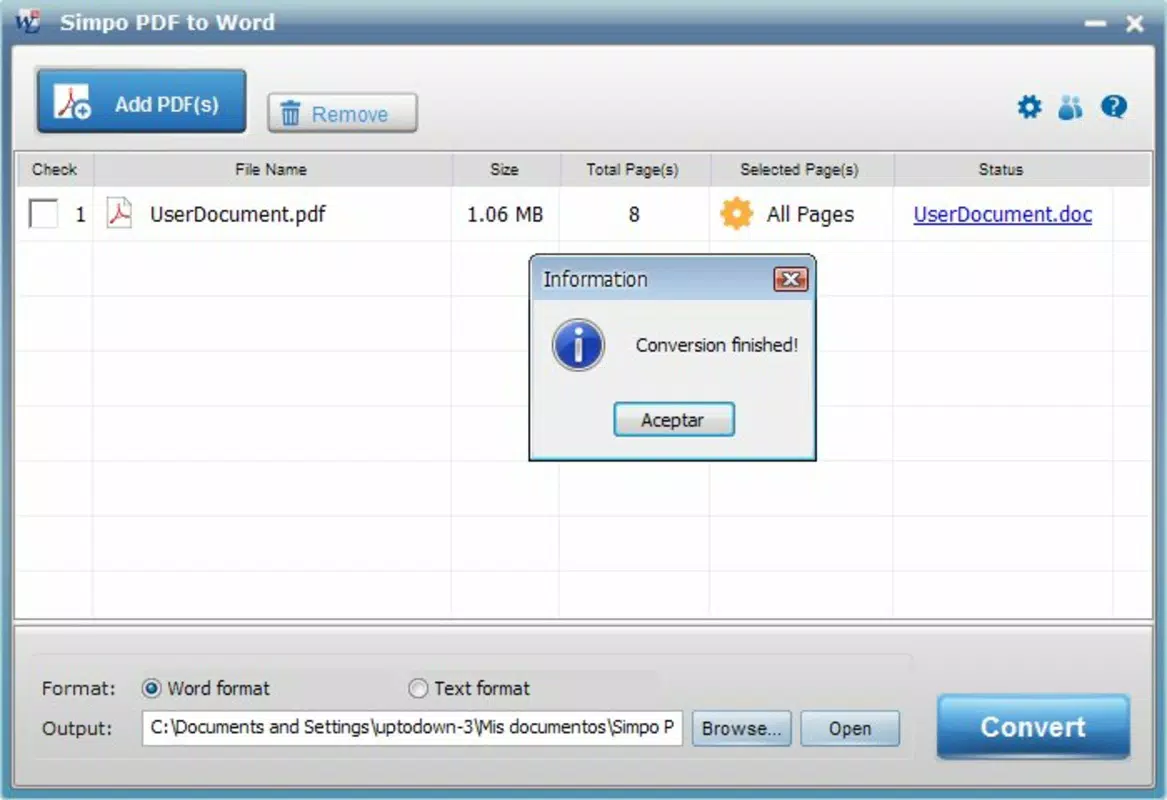The image size is (1167, 800).
Task: Click the orange gear page selection icon
Action: pyautogui.click(x=736, y=214)
